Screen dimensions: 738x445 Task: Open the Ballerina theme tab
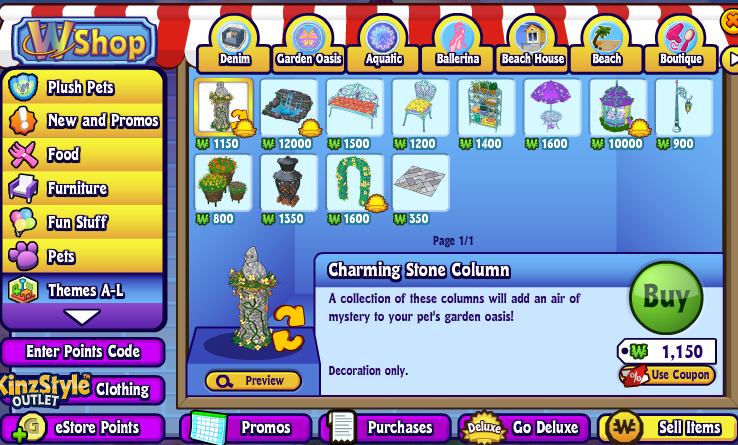click(x=457, y=47)
